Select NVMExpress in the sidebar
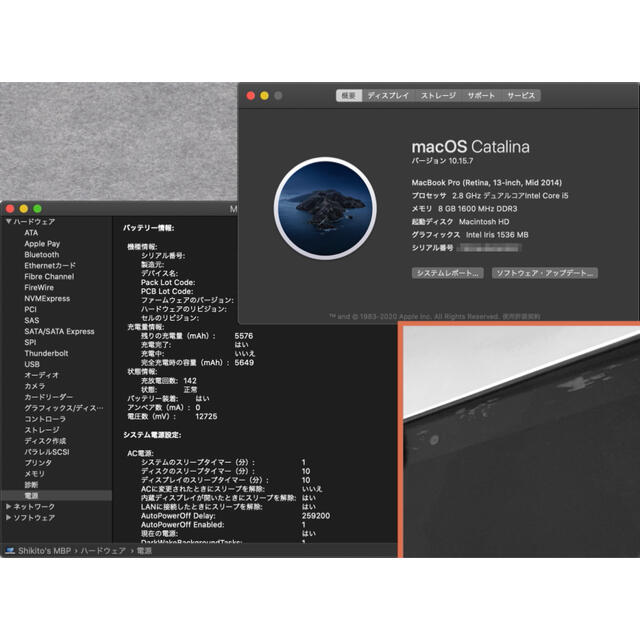The height and width of the screenshot is (640, 640). [x=47, y=299]
